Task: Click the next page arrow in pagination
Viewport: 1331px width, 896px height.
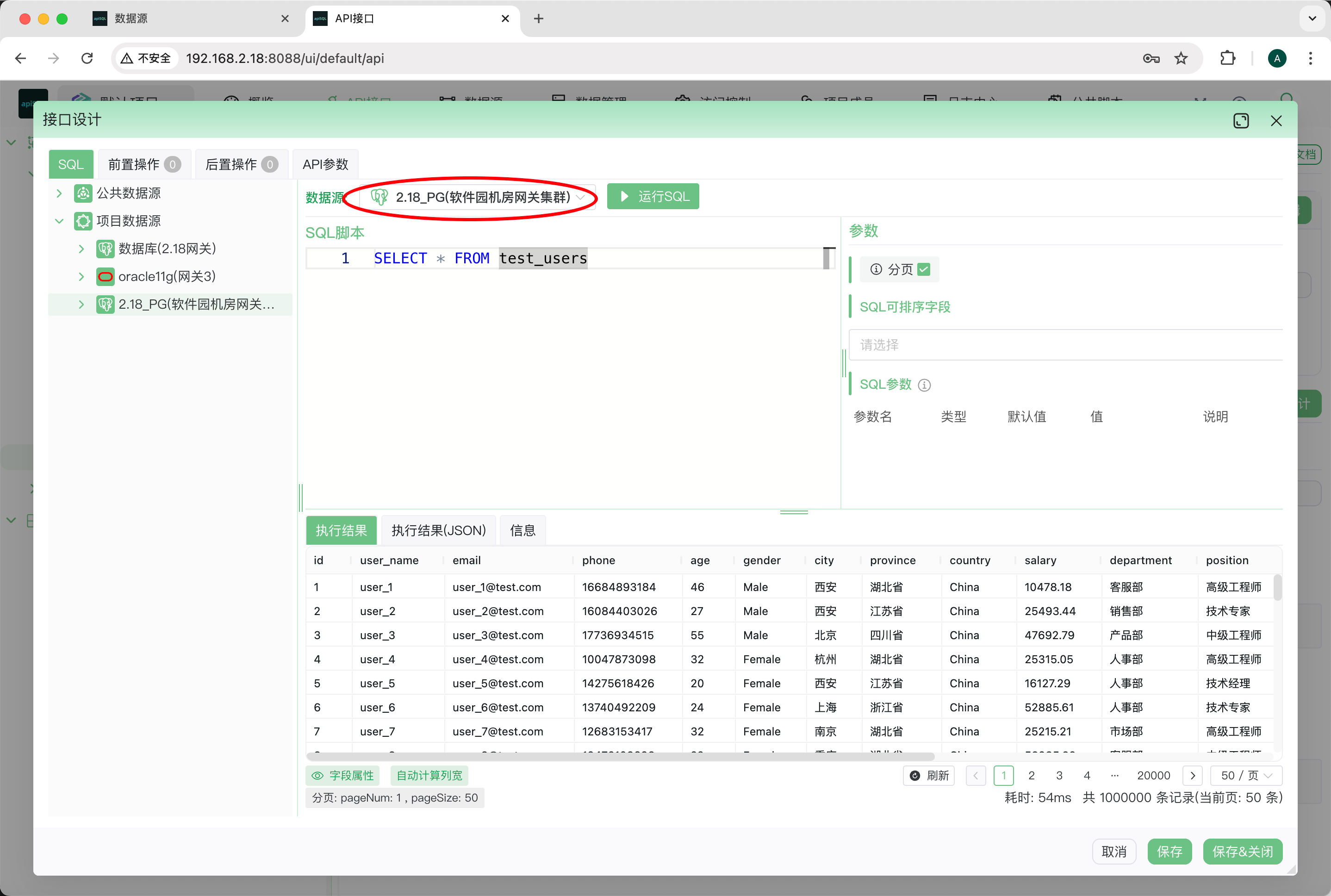Action: pos(1193,775)
